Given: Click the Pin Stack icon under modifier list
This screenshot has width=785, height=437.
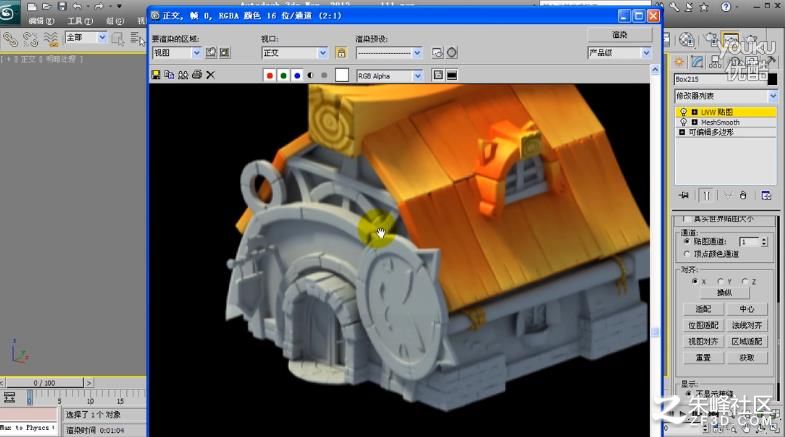Looking at the screenshot, I should coord(684,195).
